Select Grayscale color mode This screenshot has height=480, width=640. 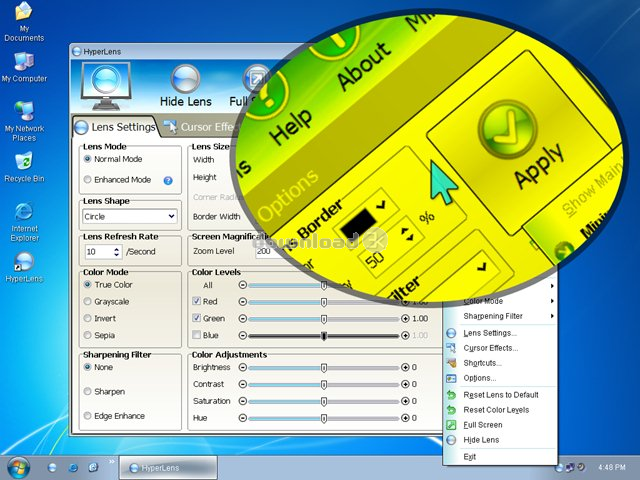click(87, 302)
